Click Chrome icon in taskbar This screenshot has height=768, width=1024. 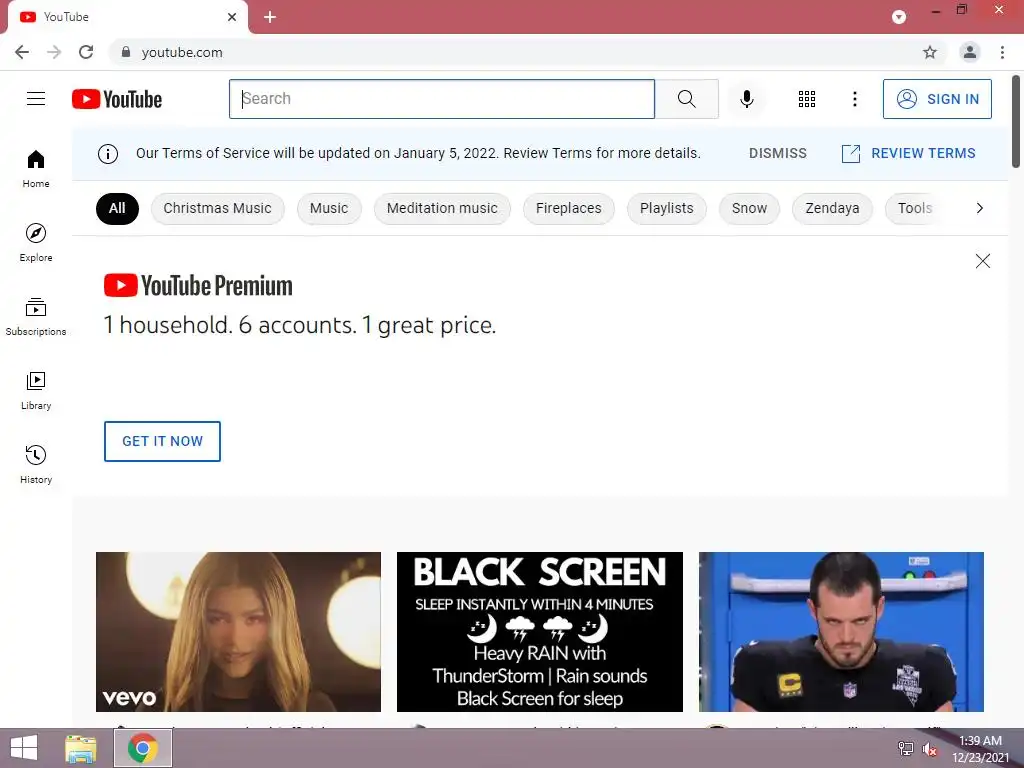[x=143, y=748]
